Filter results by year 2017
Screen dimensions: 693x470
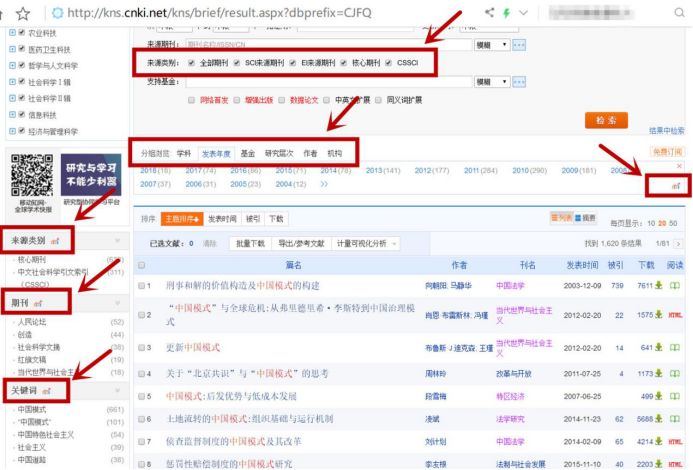coord(201,171)
